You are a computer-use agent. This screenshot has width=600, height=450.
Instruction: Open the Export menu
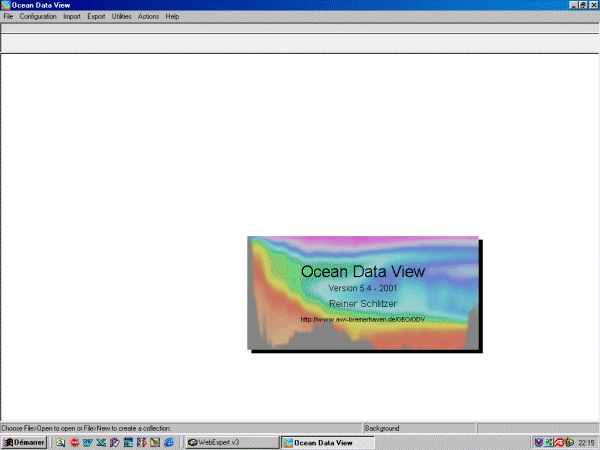[x=96, y=16]
